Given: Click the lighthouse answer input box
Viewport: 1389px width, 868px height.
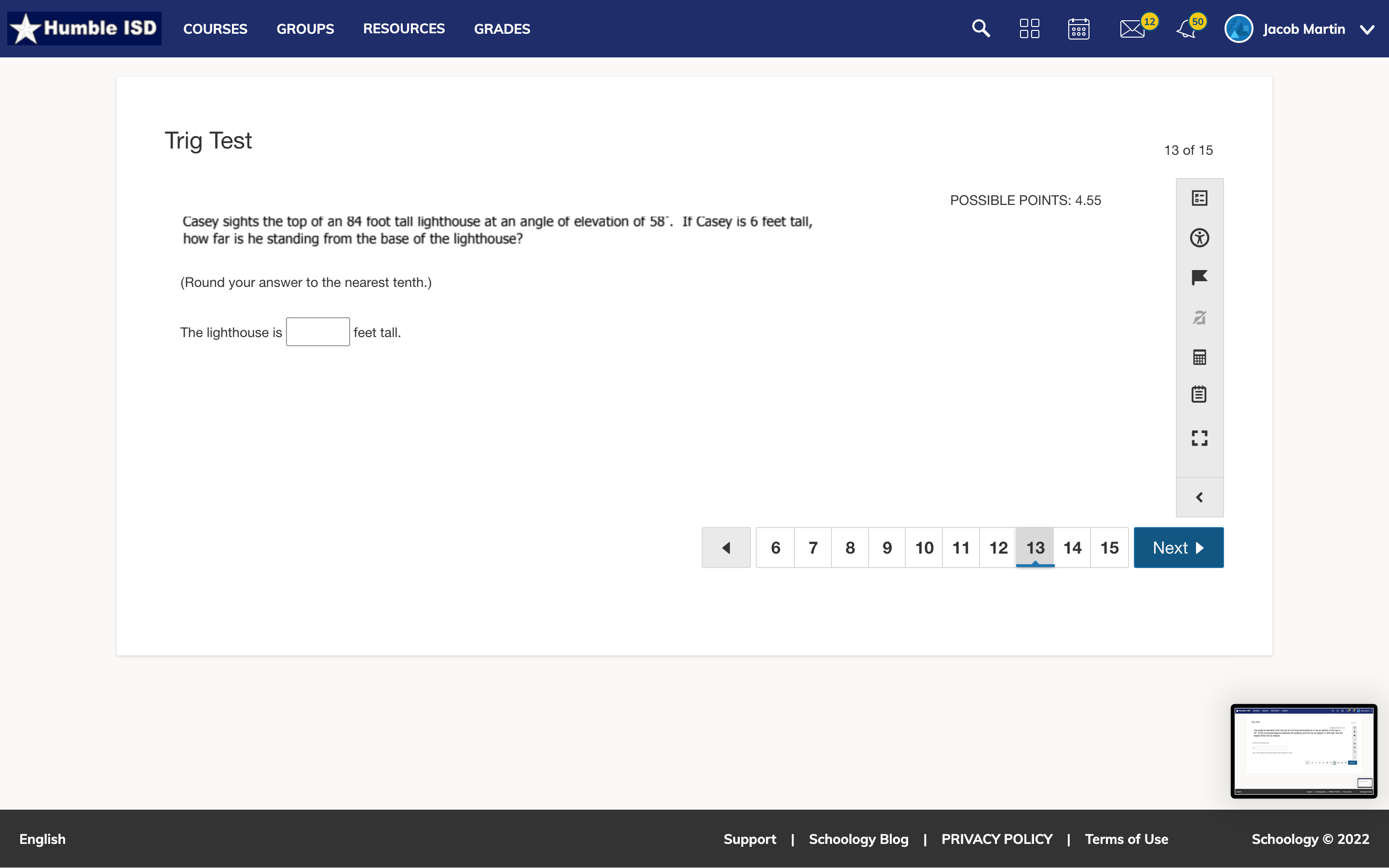Looking at the screenshot, I should tap(317, 331).
